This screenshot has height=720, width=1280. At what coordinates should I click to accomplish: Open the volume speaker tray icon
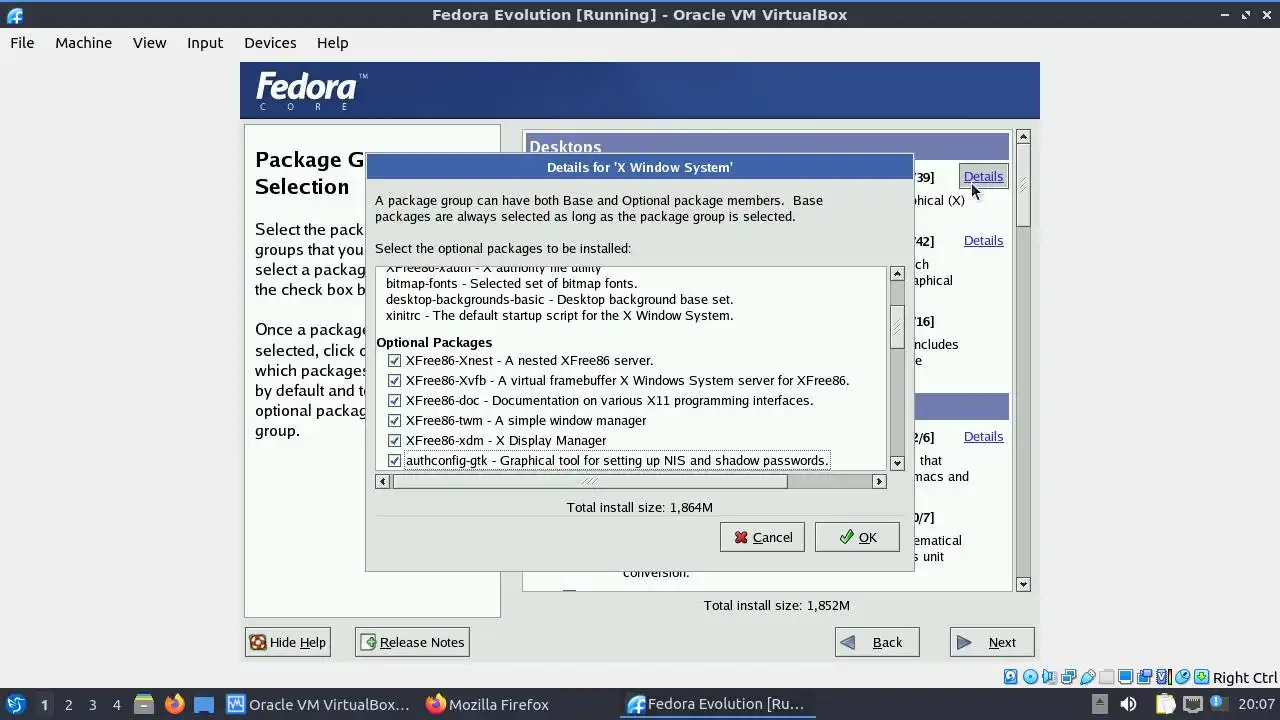pos(1128,704)
